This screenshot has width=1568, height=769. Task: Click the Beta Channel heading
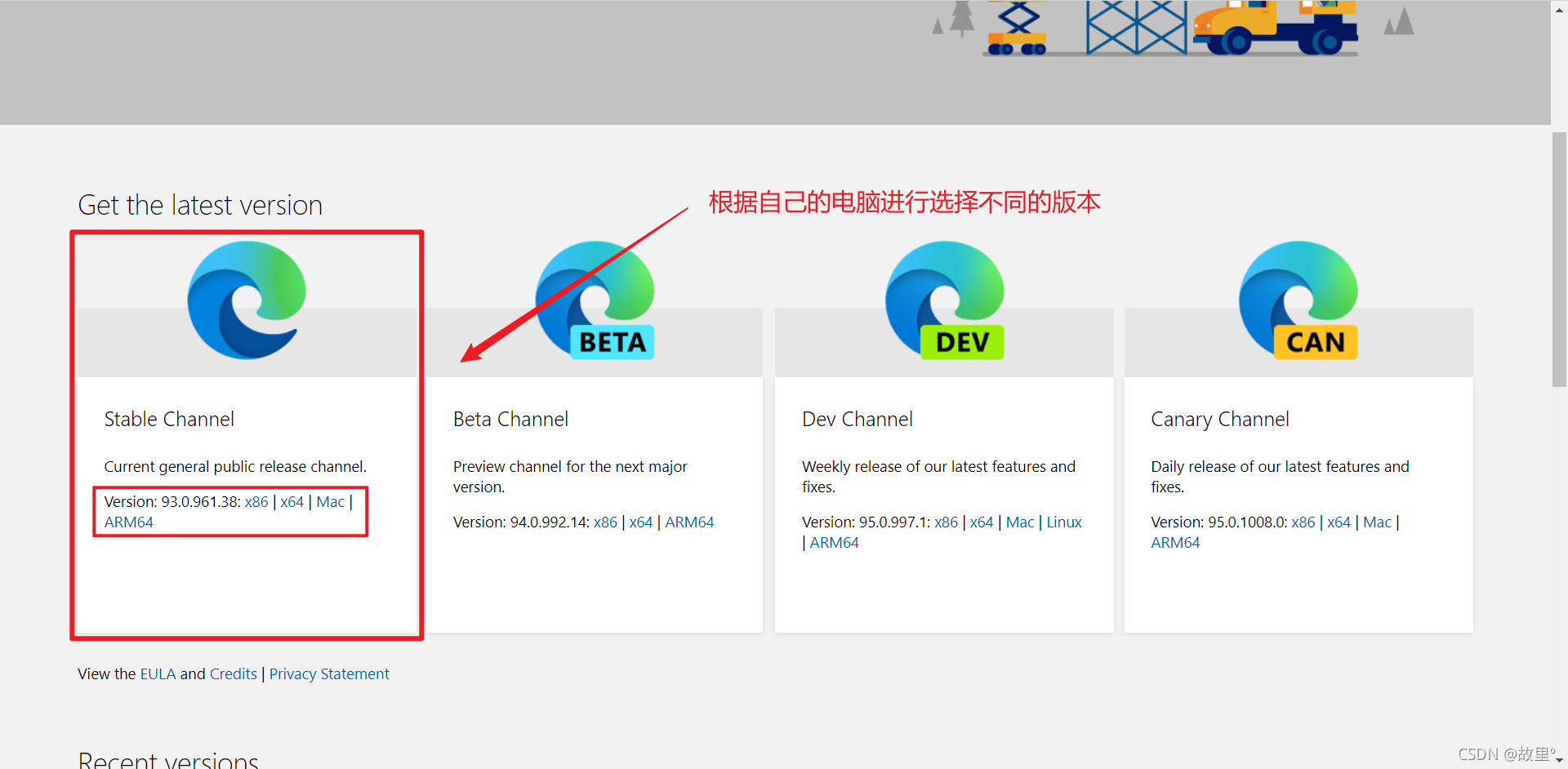point(510,420)
